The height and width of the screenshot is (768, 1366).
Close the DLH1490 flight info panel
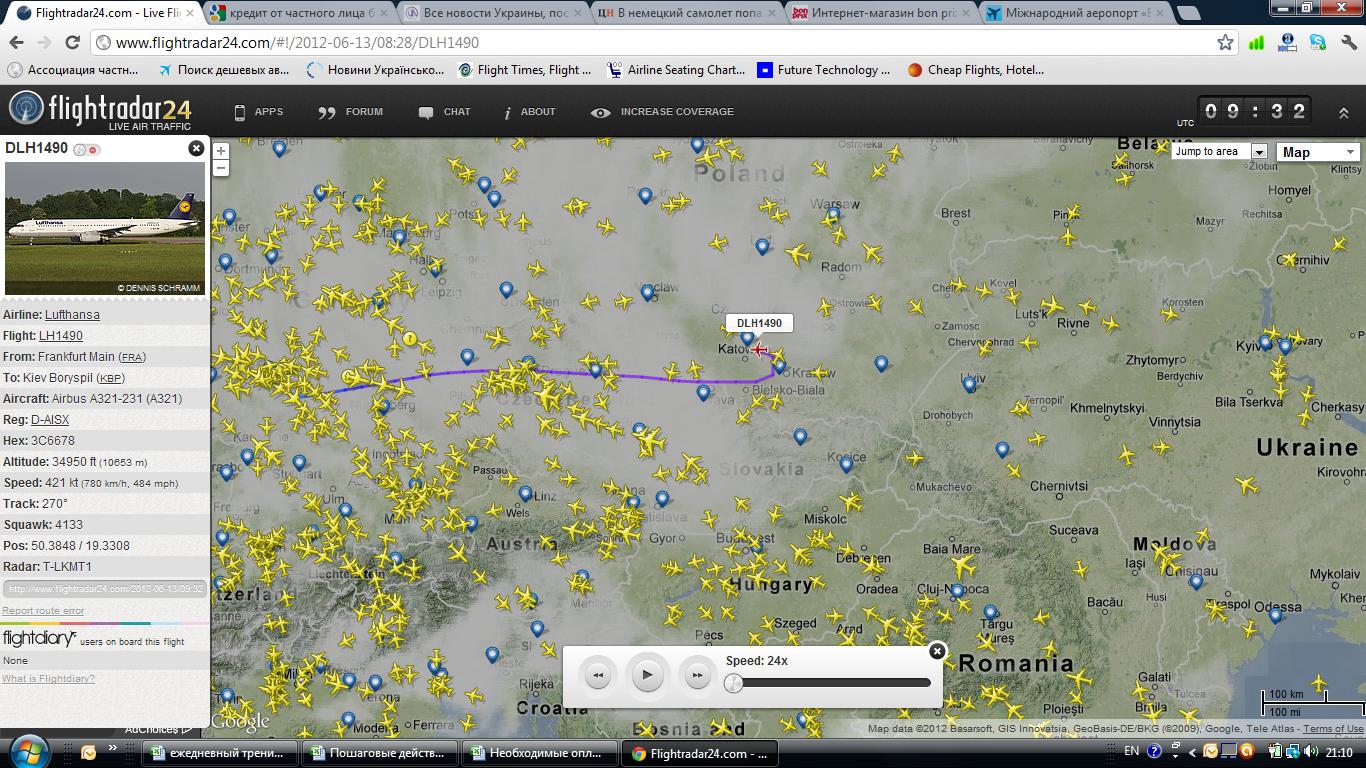tap(196, 148)
